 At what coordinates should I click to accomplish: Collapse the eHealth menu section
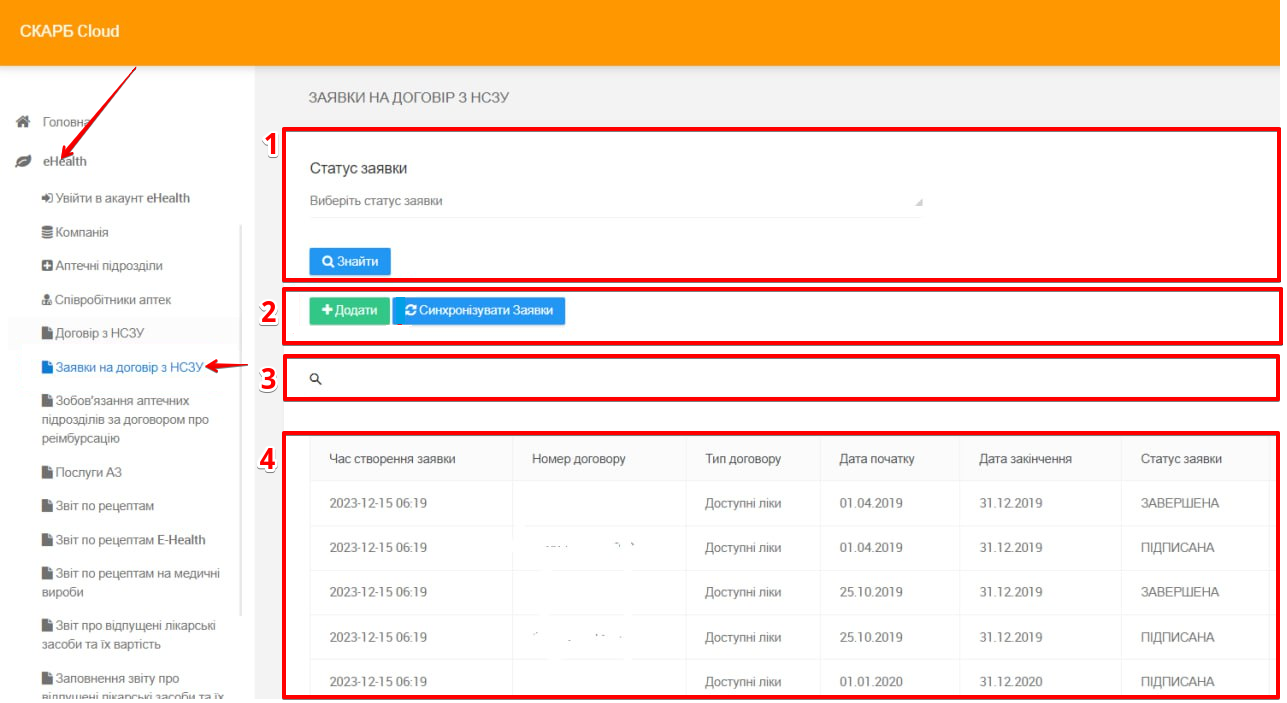pyautogui.click(x=65, y=162)
